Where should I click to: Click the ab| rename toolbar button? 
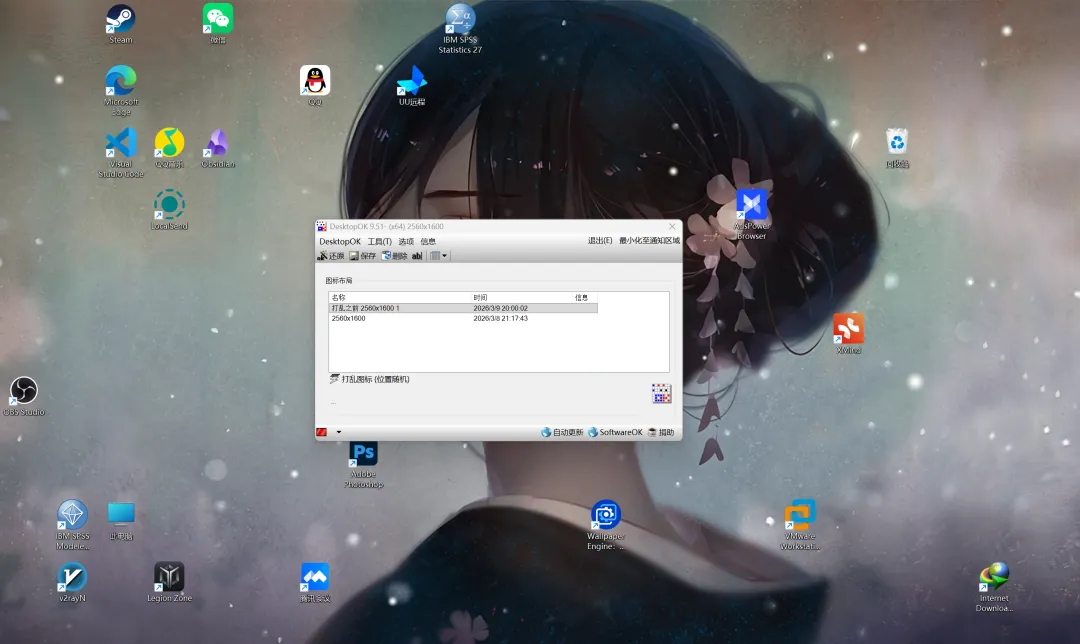tap(417, 256)
